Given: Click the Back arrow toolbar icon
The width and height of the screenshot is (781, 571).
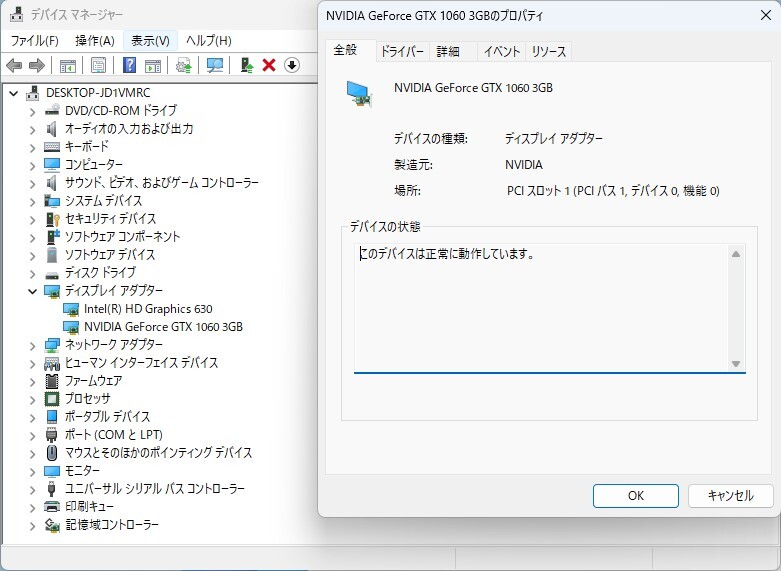Looking at the screenshot, I should pyautogui.click(x=14, y=65).
